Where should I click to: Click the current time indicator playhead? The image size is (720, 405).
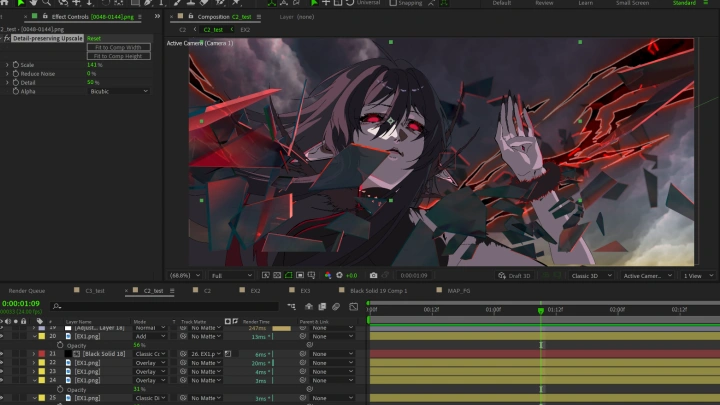(x=541, y=310)
